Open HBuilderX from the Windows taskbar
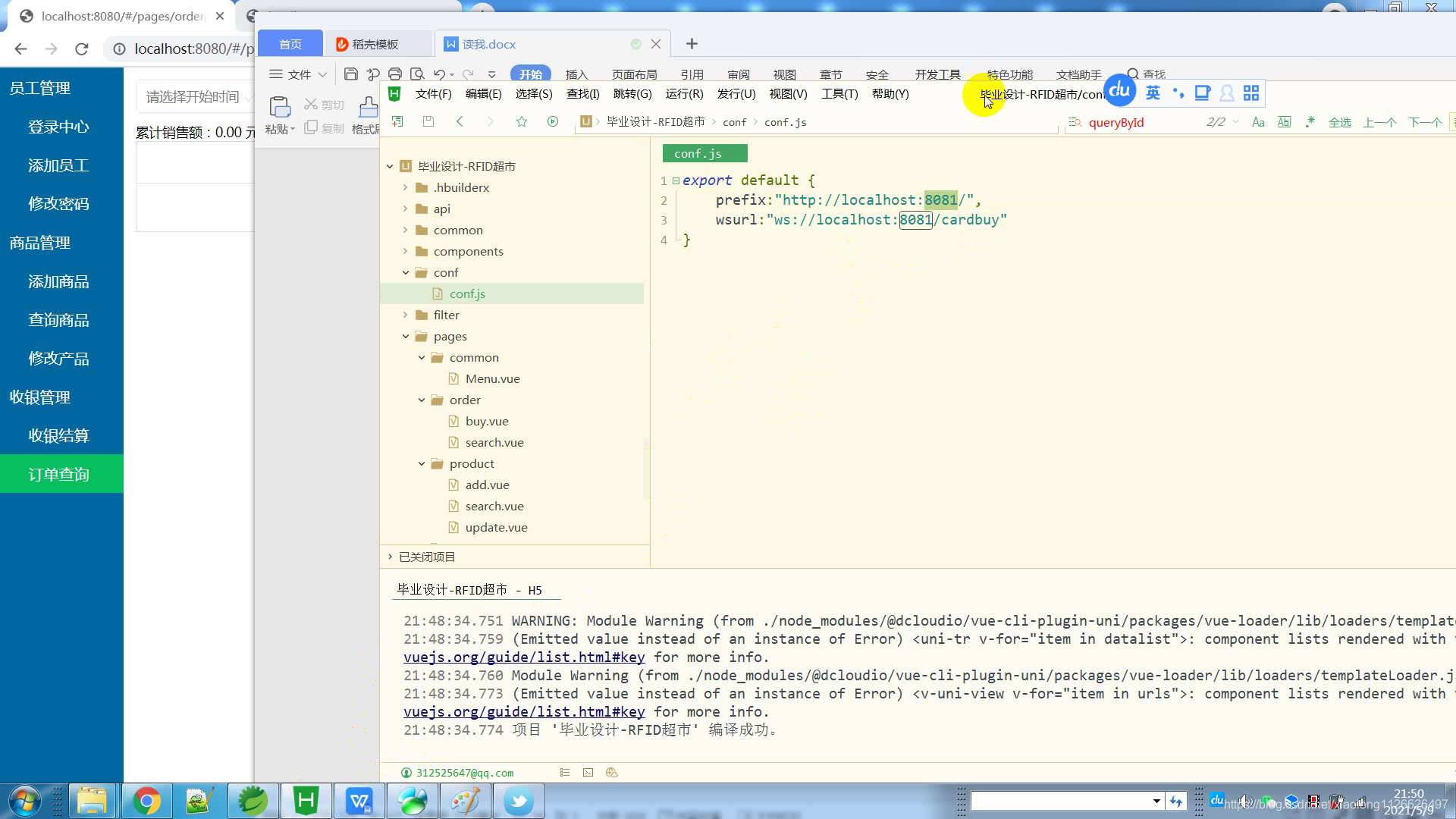This screenshot has width=1456, height=819. [x=306, y=801]
